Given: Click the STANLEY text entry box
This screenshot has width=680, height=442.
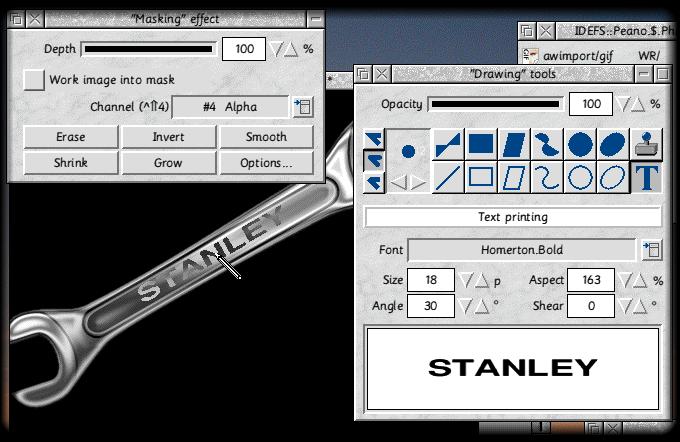Looking at the screenshot, I should coord(513,369).
